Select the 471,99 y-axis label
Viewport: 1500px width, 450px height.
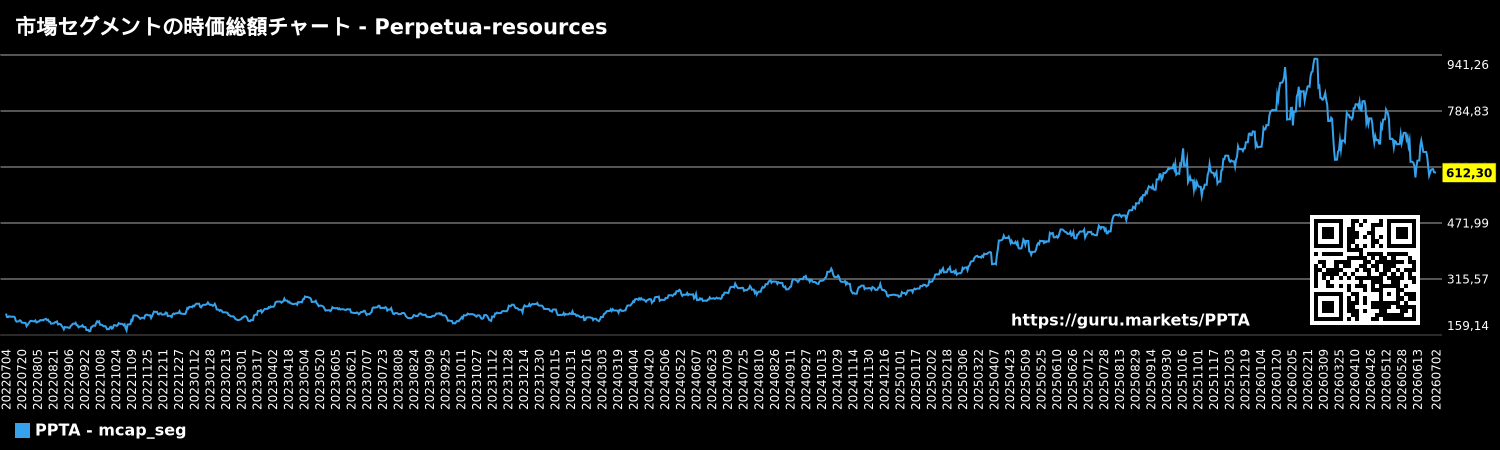[x=1468, y=223]
